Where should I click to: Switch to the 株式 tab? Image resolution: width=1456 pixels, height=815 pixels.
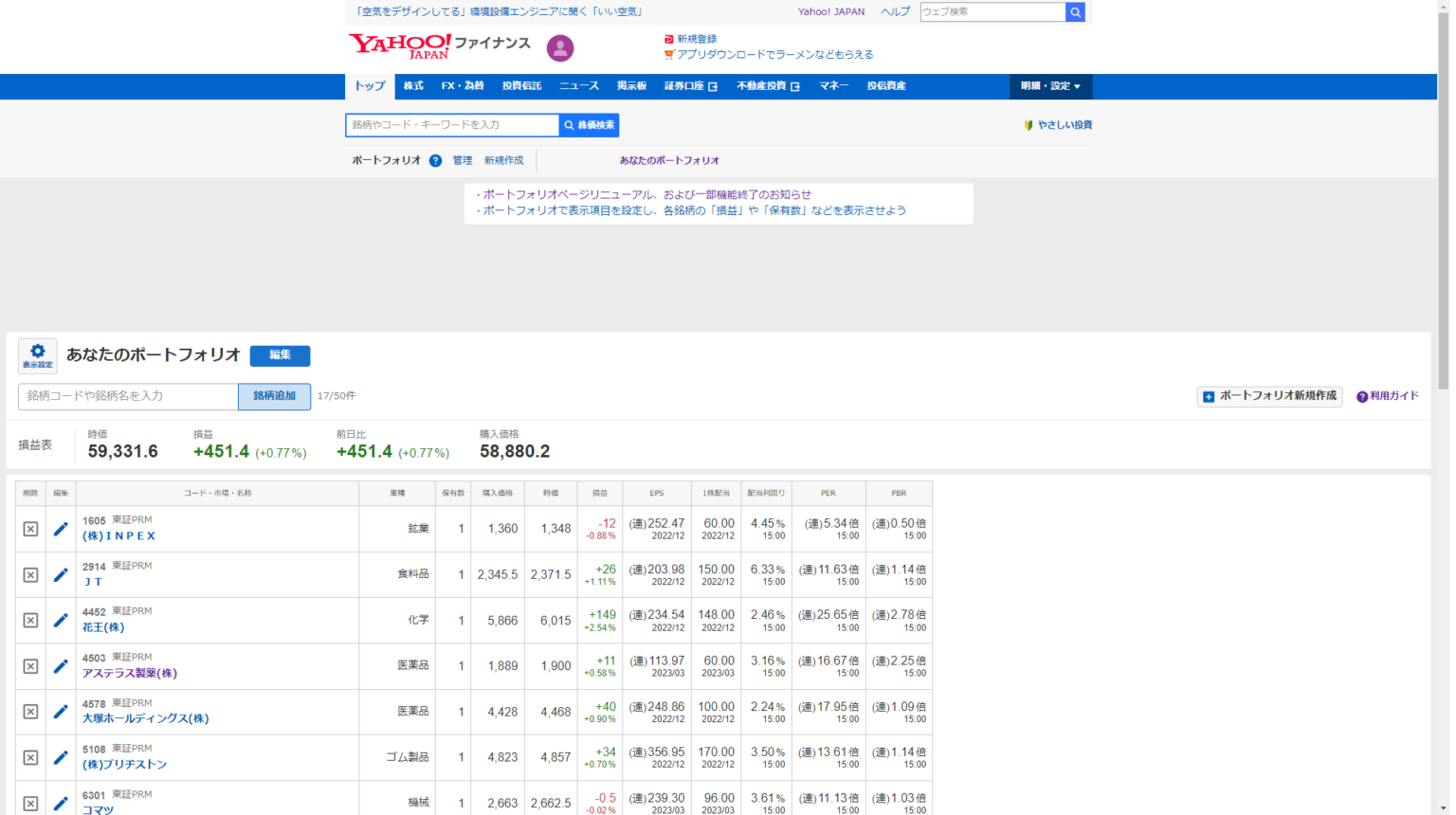(x=413, y=85)
